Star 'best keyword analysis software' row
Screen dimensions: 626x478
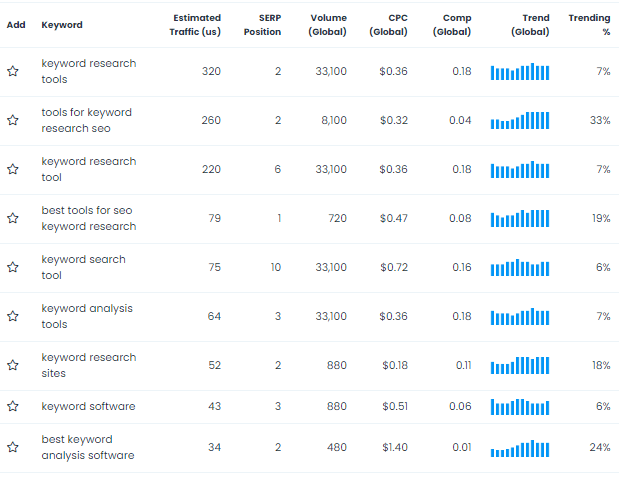[x=13, y=447]
